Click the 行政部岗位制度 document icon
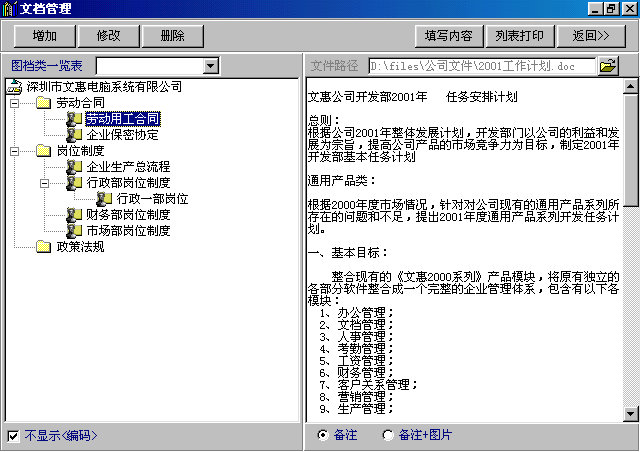Screen dimensions: 640x452 coord(74,183)
